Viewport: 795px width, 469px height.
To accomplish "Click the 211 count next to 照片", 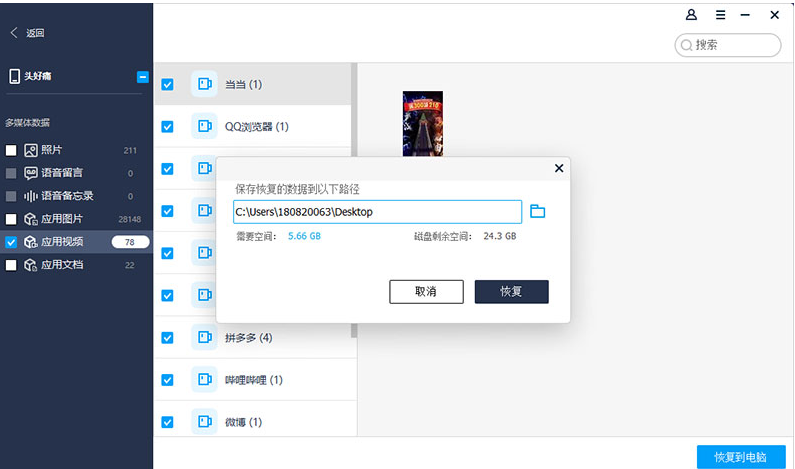I will point(130,150).
